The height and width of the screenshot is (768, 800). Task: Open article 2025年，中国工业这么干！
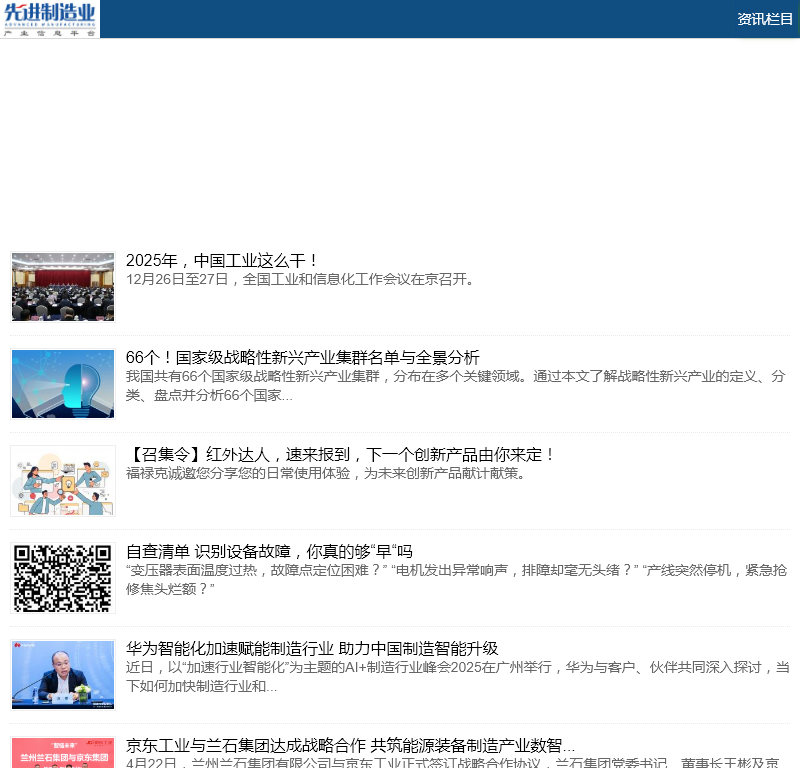pyautogui.click(x=221, y=260)
